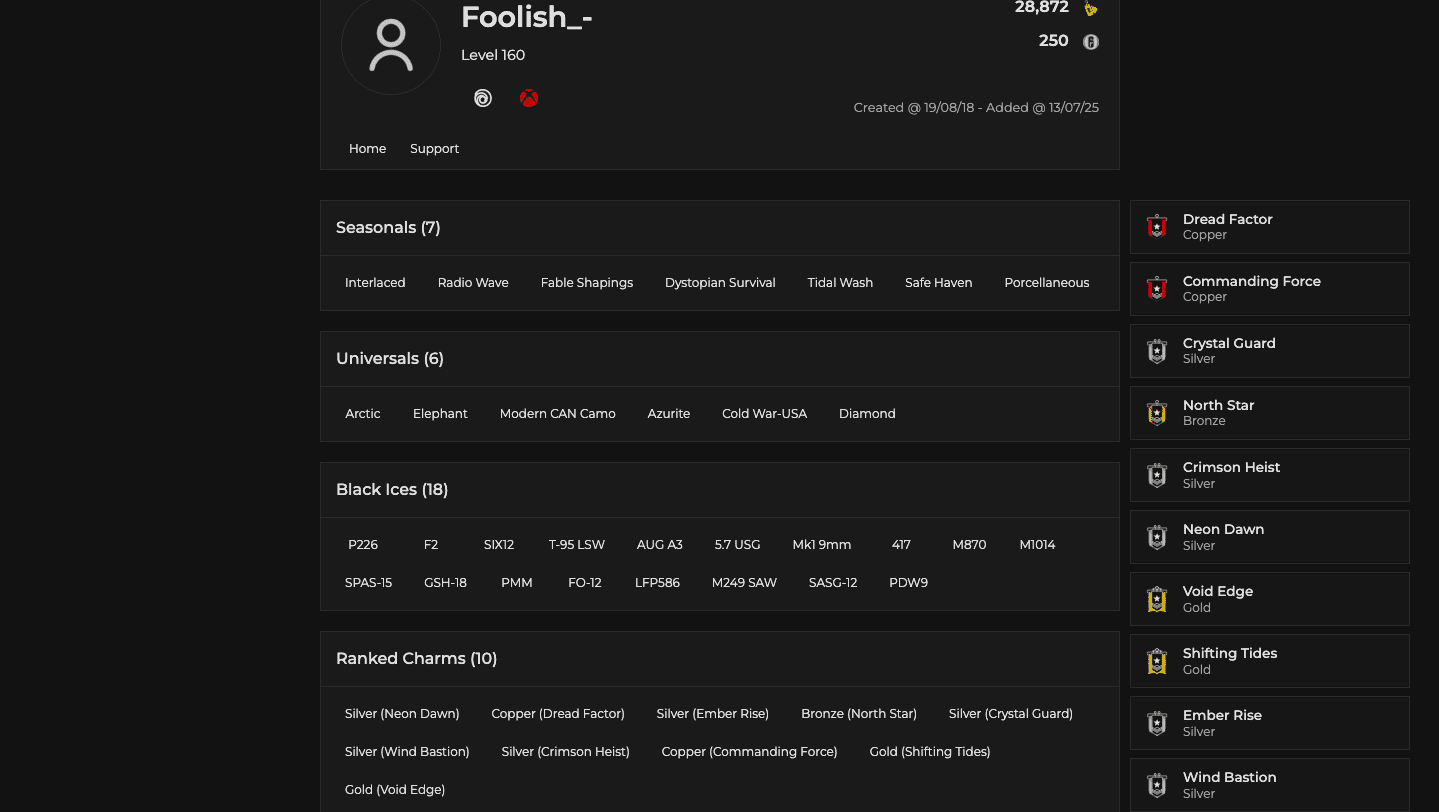Click the Foolish_- profile avatar
Screen dimensions: 1439x812
coord(390,46)
